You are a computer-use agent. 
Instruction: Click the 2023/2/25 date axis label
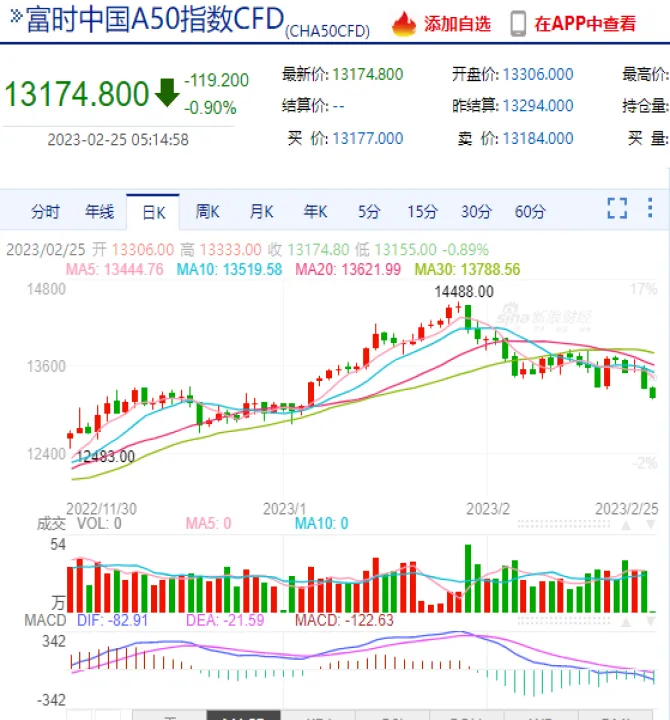pyautogui.click(x=626, y=509)
